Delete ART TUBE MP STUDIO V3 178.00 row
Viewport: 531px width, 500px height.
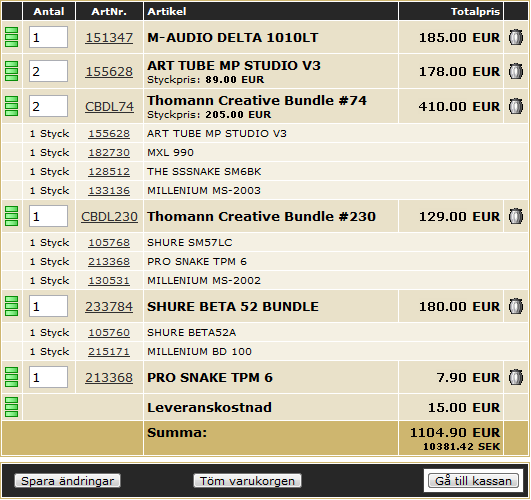516,71
